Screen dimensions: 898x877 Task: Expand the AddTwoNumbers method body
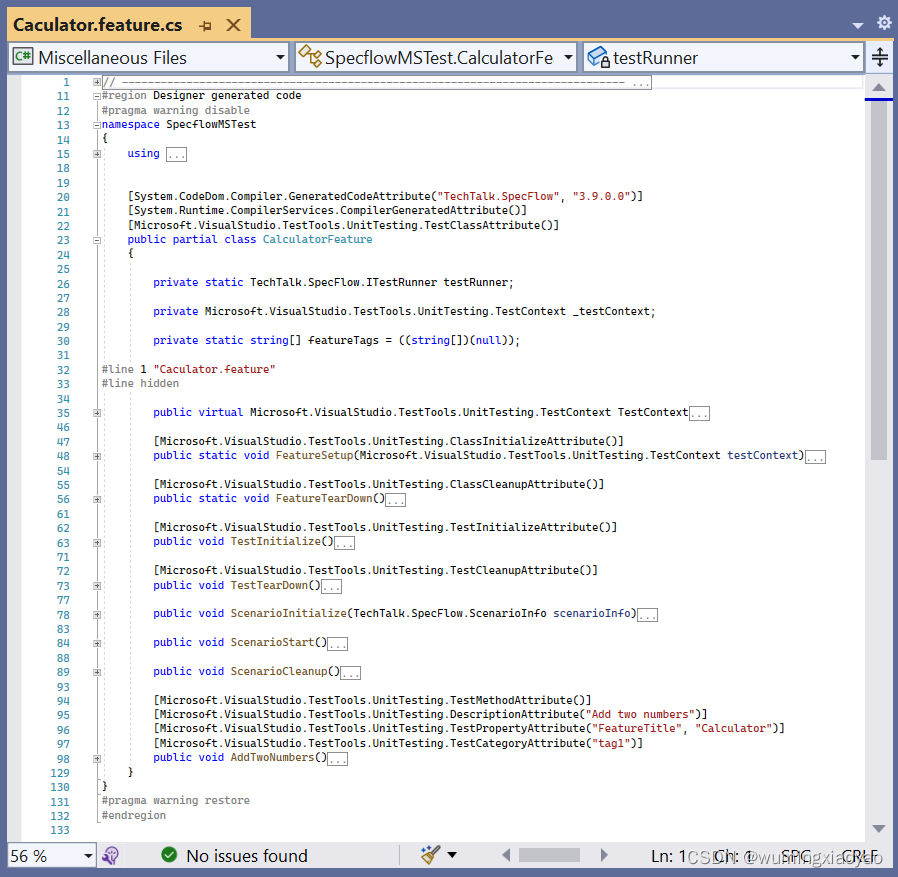pos(96,757)
